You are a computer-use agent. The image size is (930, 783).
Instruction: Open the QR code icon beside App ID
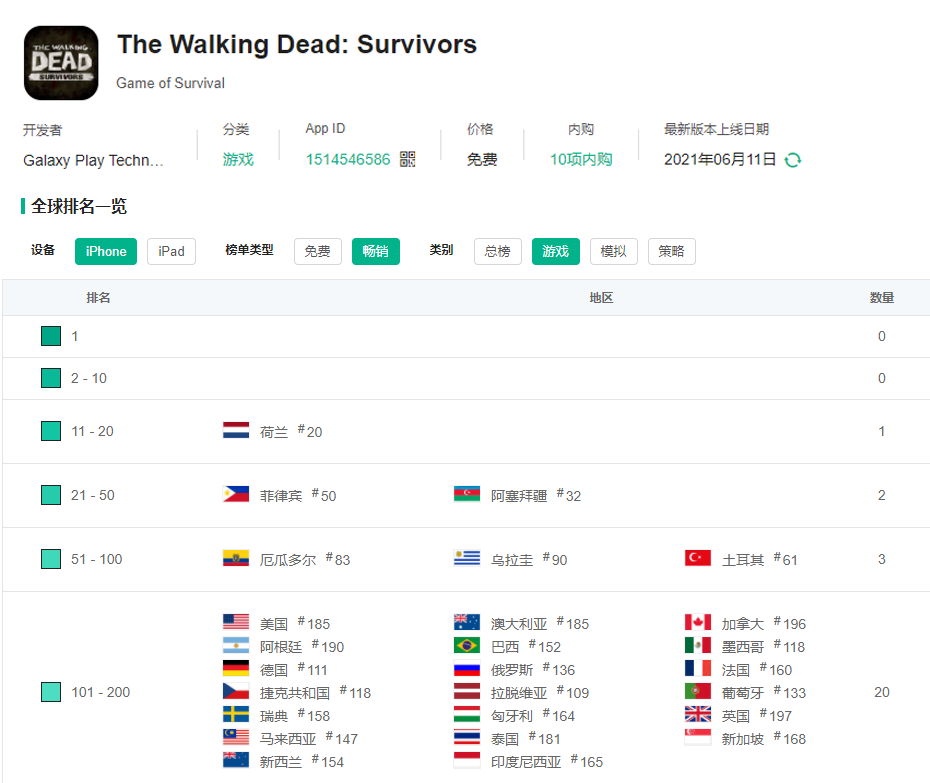coord(407,159)
